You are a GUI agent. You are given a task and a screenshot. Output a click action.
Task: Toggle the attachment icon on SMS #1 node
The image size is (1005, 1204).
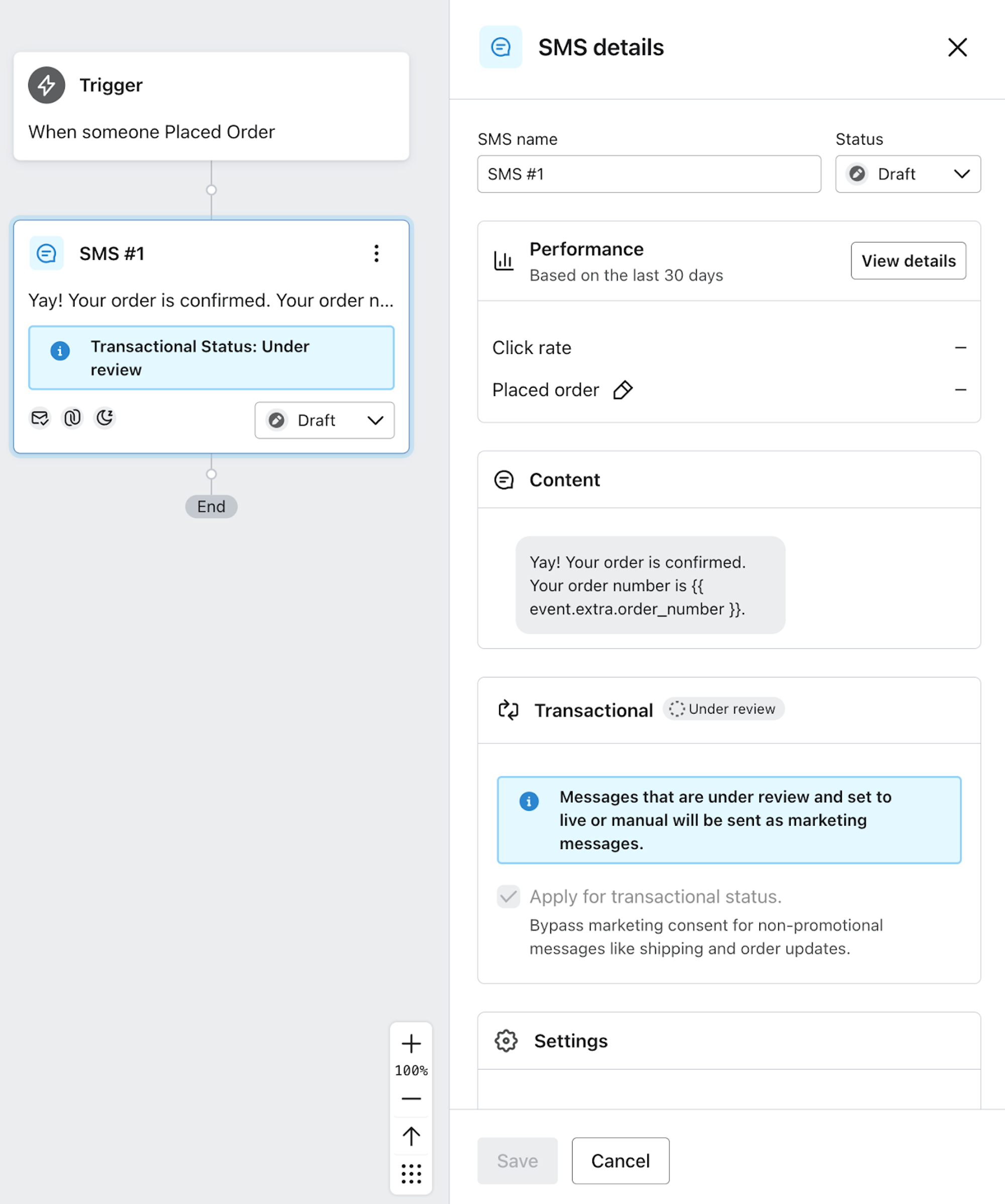coord(74,420)
